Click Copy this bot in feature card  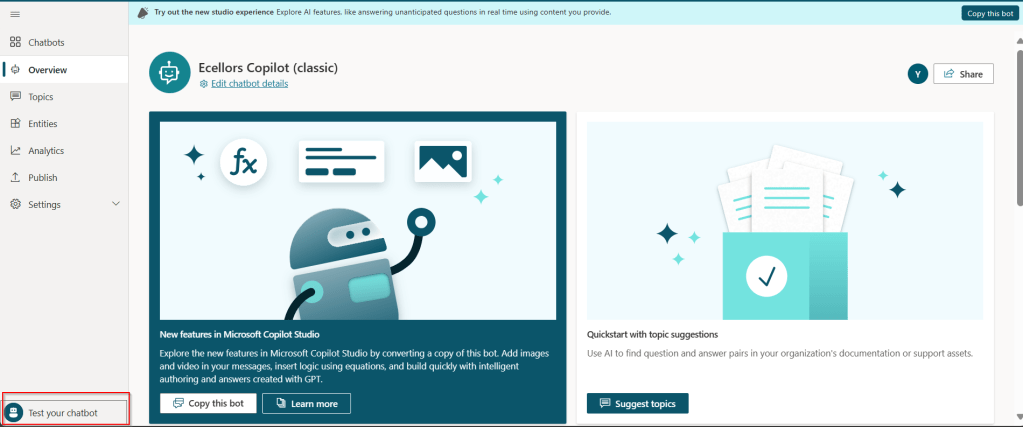point(208,403)
